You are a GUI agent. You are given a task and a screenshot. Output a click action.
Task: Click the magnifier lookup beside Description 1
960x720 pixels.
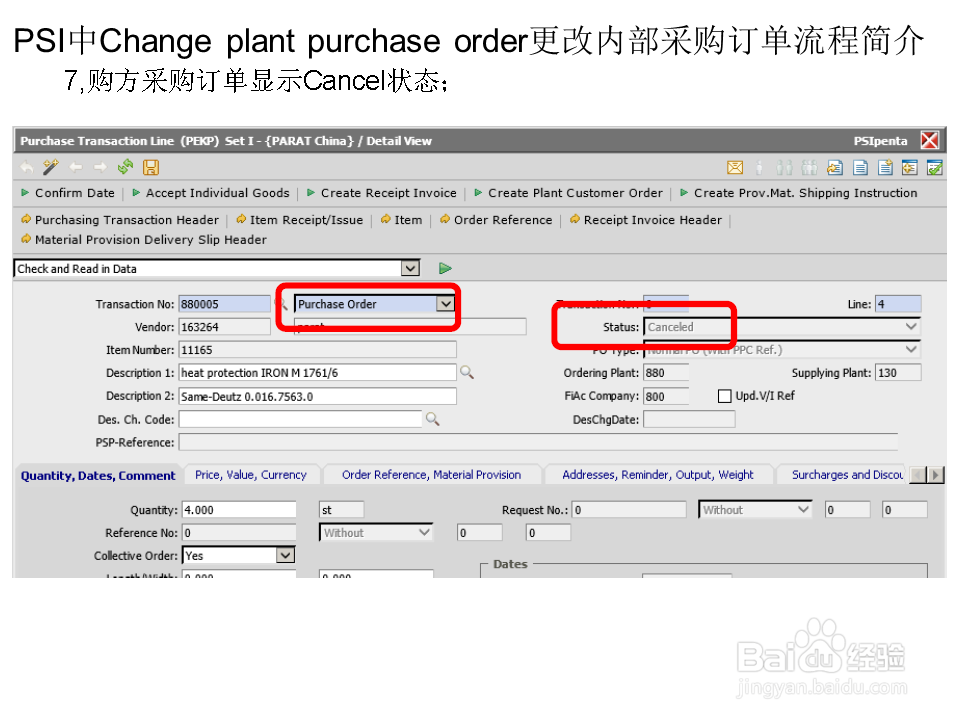point(465,372)
